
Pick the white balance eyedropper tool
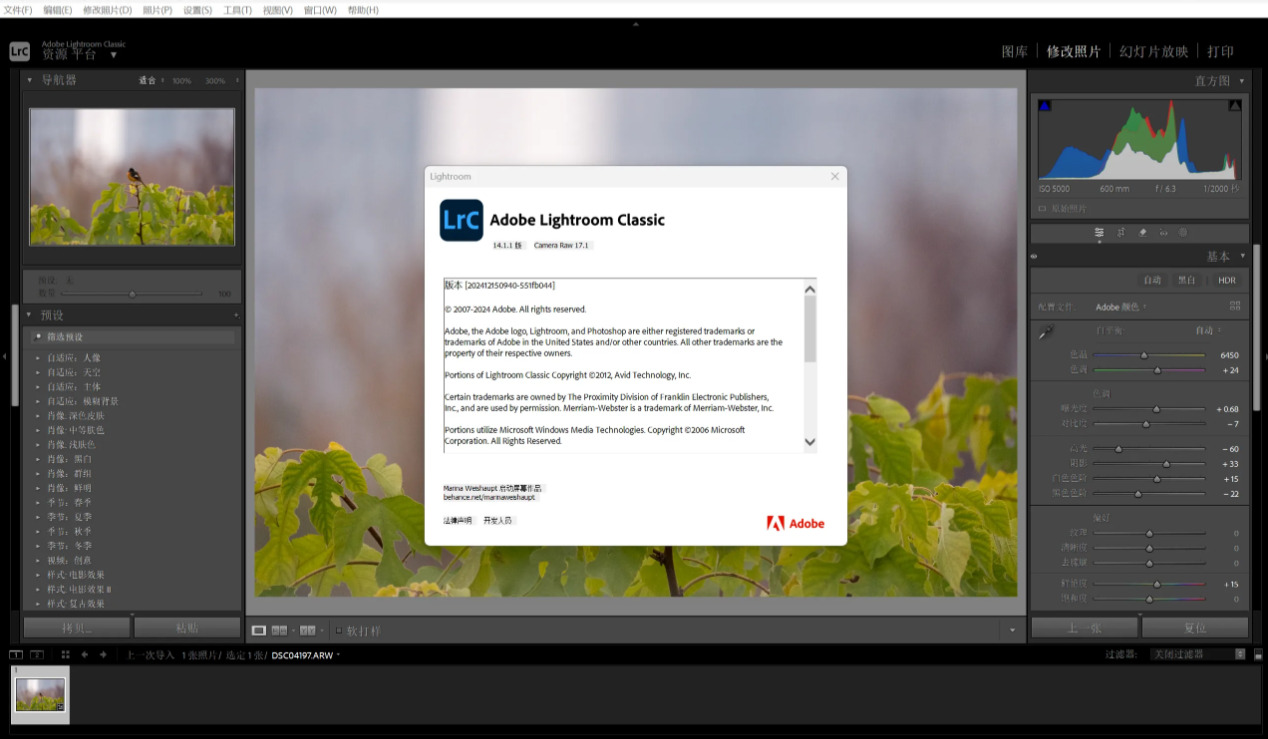[1046, 332]
